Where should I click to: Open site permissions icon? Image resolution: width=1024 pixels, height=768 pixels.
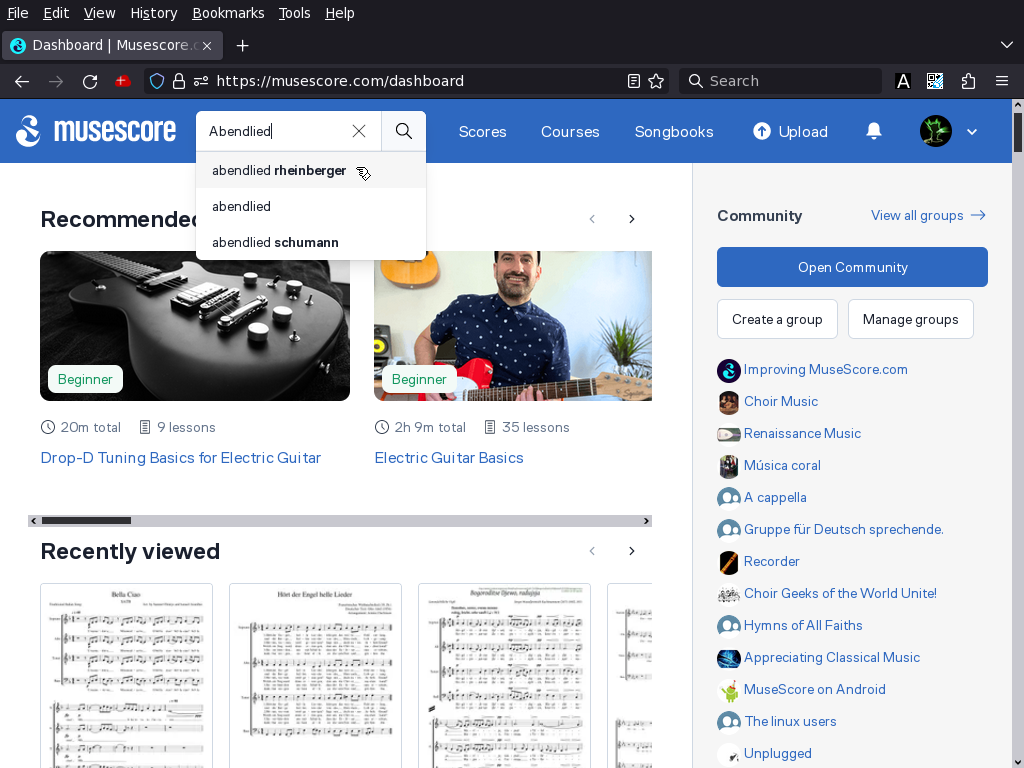click(200, 81)
